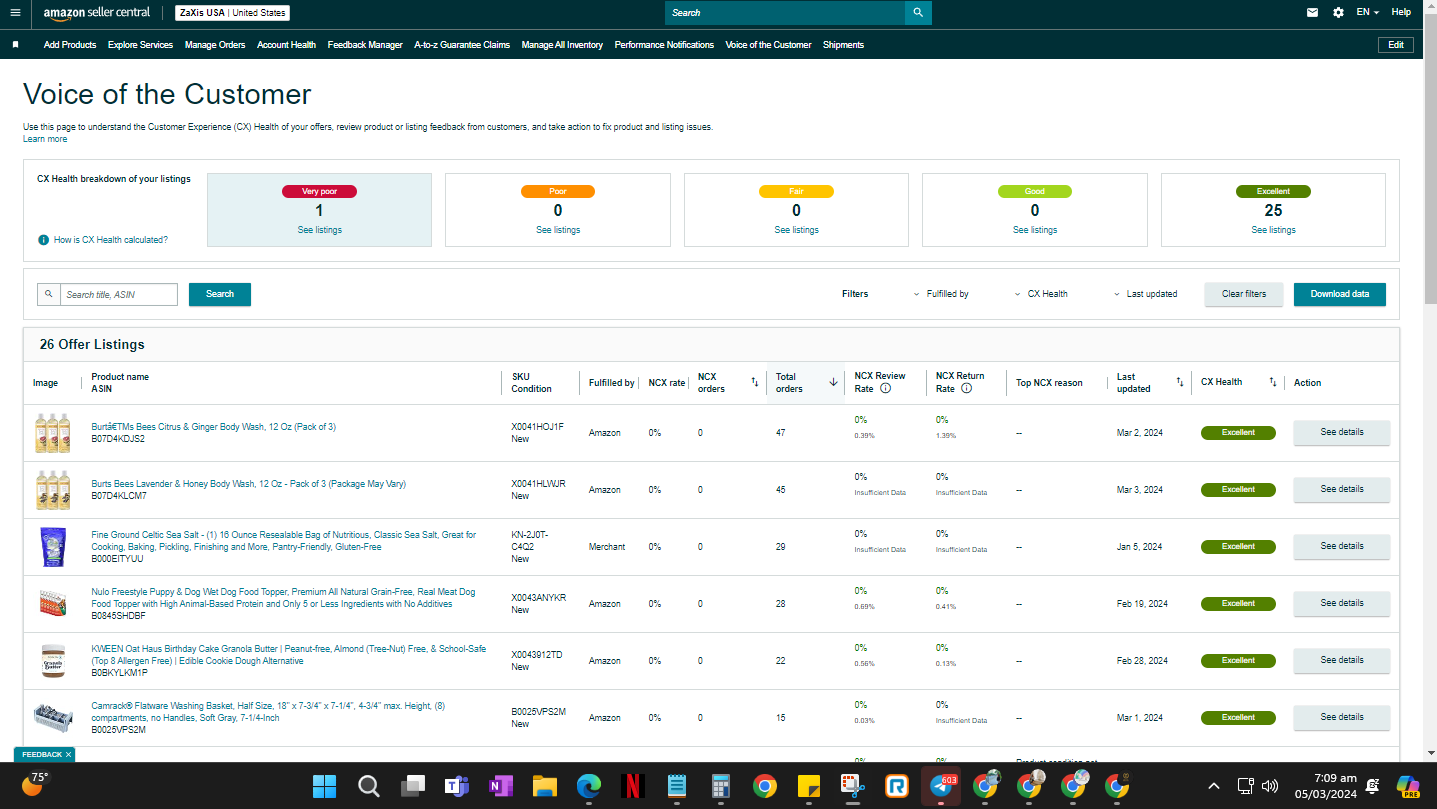Image resolution: width=1437 pixels, height=809 pixels.
Task: Open KWEEN Oat Haus Granola Butter link
Action: (x=289, y=655)
